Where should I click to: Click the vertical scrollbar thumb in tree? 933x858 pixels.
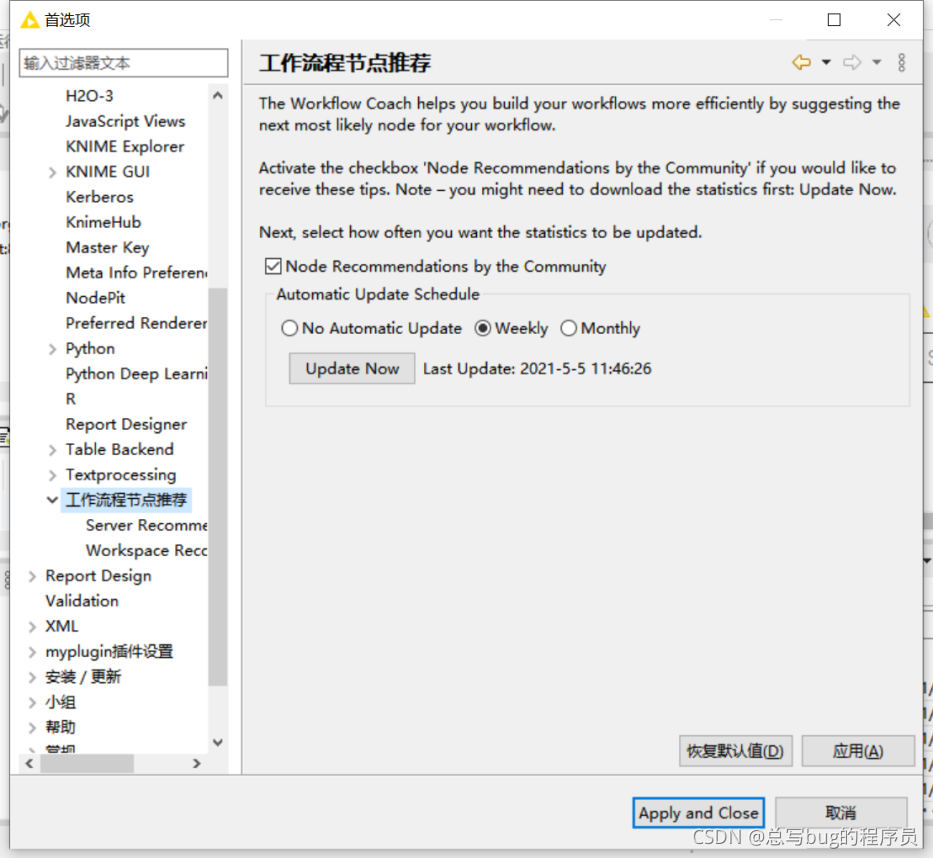pyautogui.click(x=218, y=487)
